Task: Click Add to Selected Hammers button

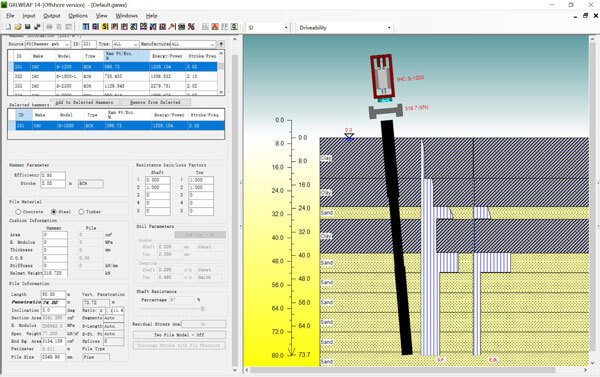Action: (84, 102)
